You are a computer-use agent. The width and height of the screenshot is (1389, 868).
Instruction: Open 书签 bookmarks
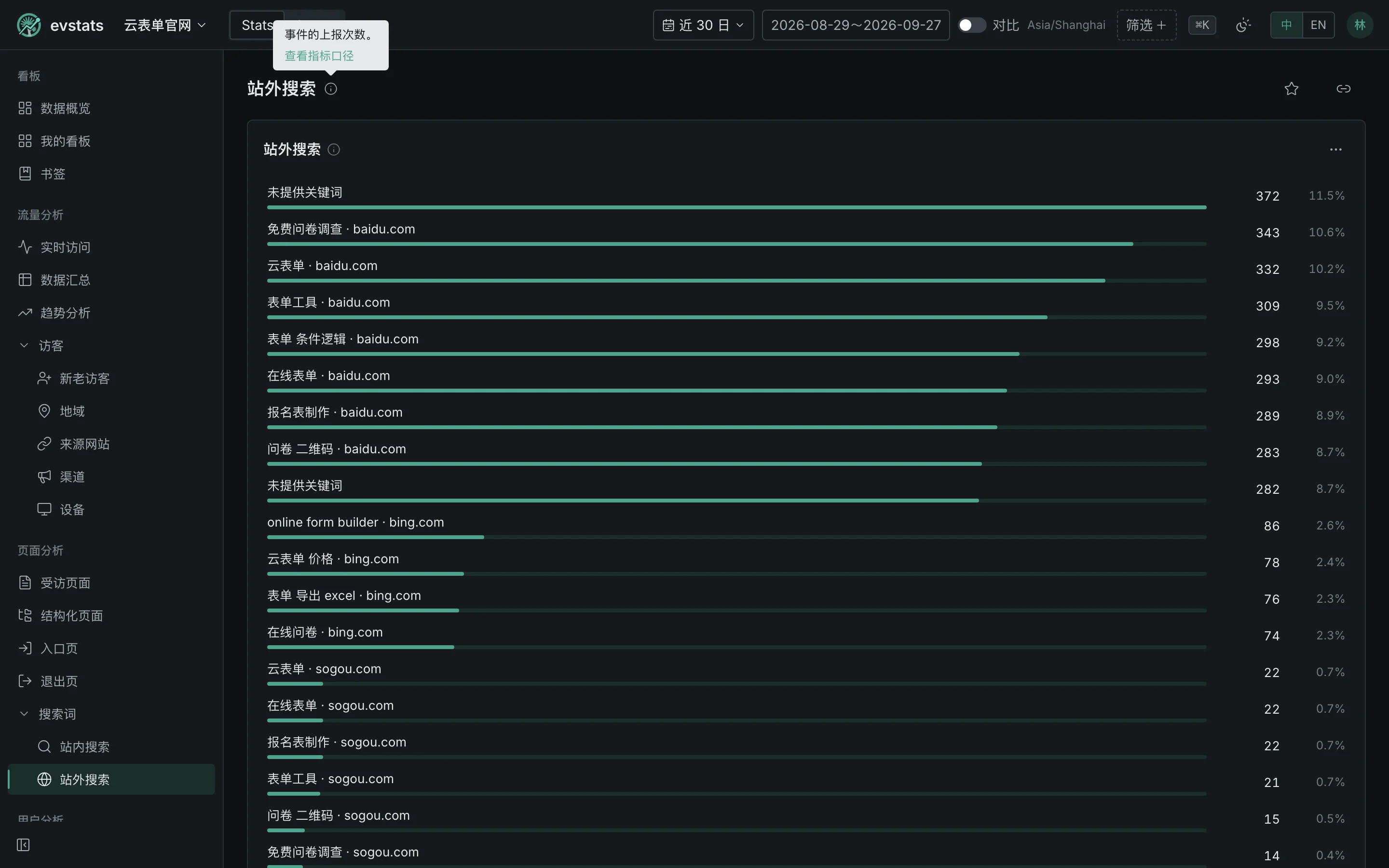click(111, 174)
